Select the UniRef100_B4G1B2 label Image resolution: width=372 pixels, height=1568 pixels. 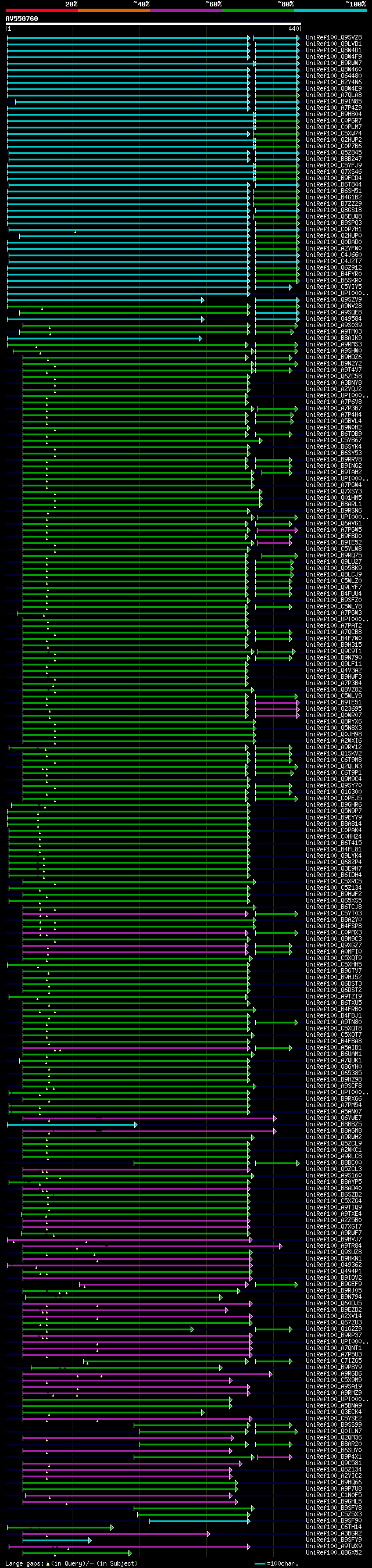[334, 197]
